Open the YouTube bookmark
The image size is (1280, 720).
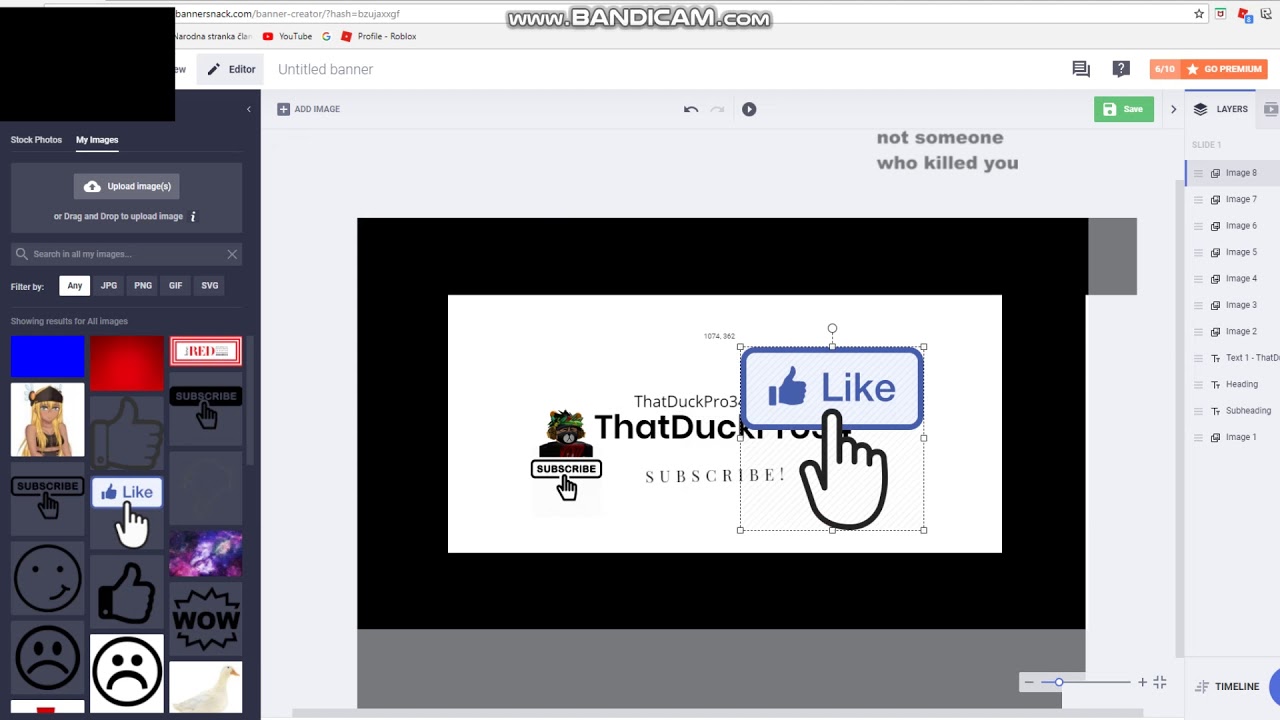pos(287,36)
